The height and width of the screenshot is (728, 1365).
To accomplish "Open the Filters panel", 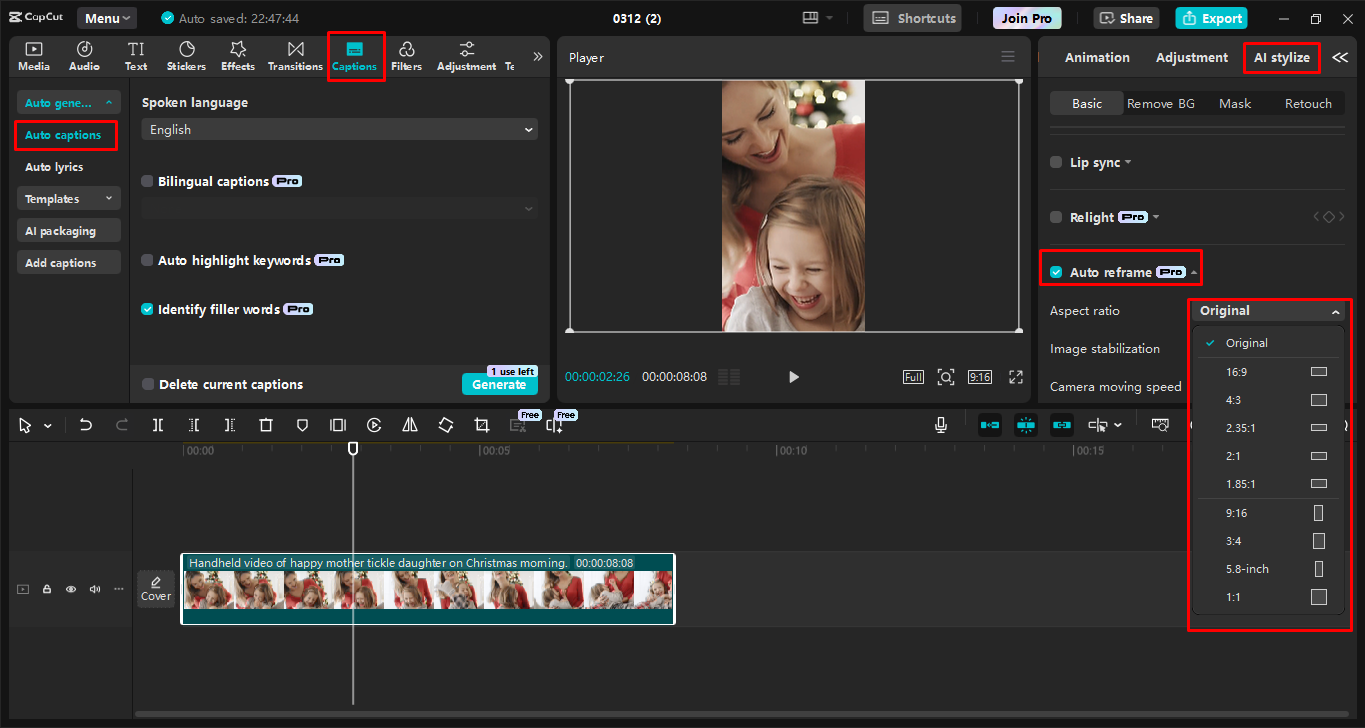I will [x=406, y=55].
